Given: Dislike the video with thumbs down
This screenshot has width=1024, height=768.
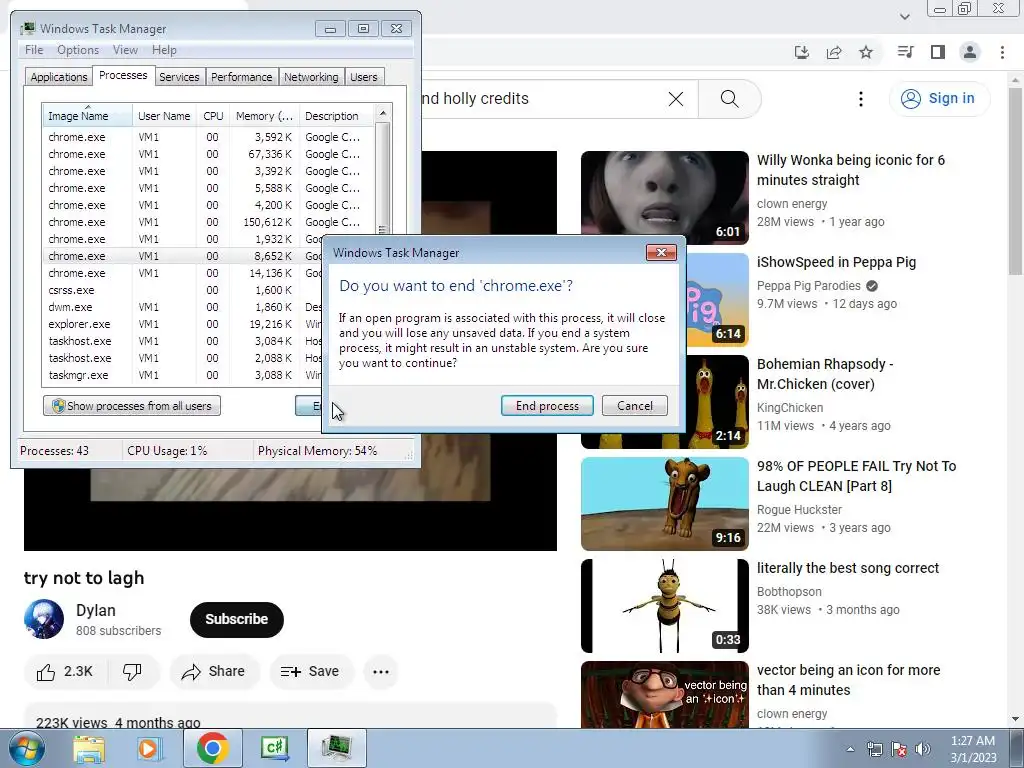Looking at the screenshot, I should [133, 671].
